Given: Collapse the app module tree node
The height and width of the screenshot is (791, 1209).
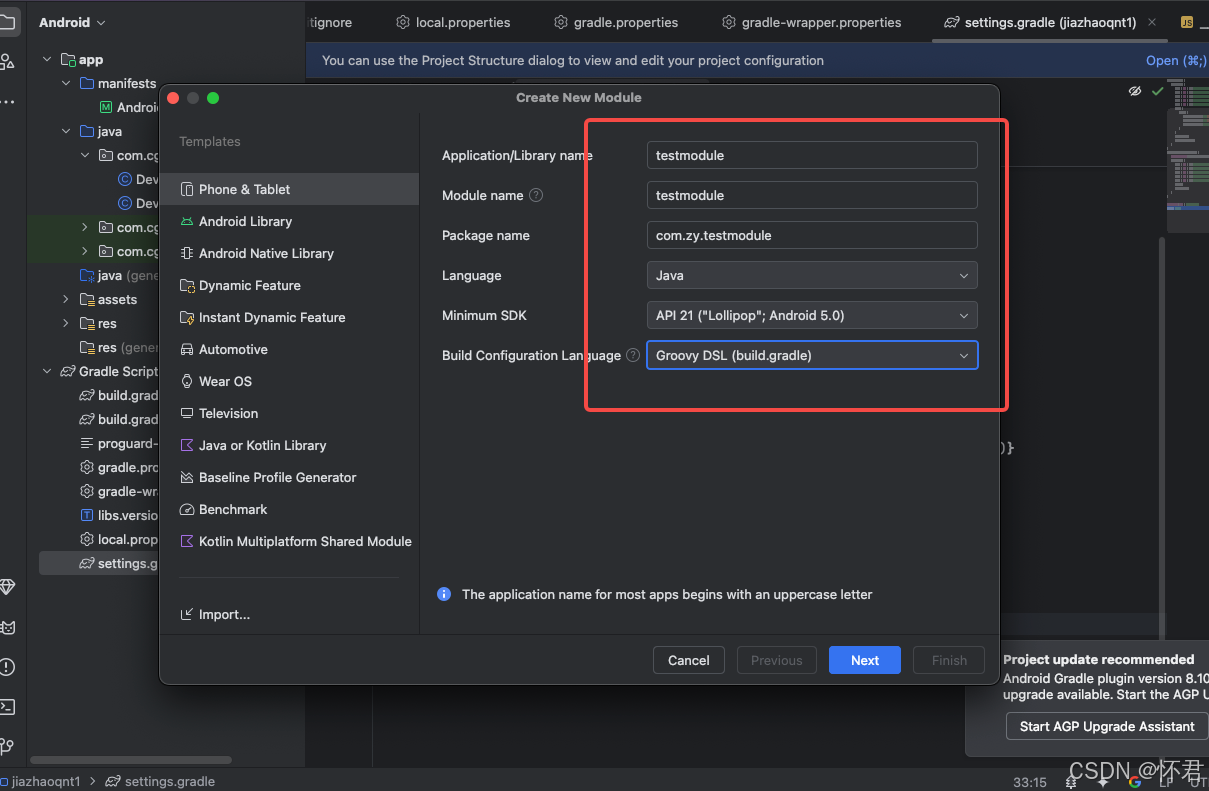Looking at the screenshot, I should [47, 60].
